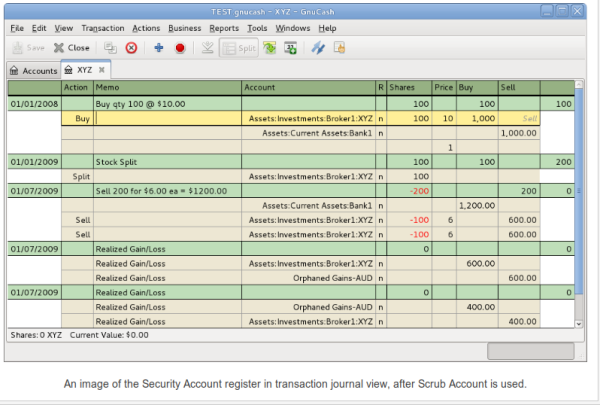
Task: Click the Reconcile hand icon
Action: point(339,48)
